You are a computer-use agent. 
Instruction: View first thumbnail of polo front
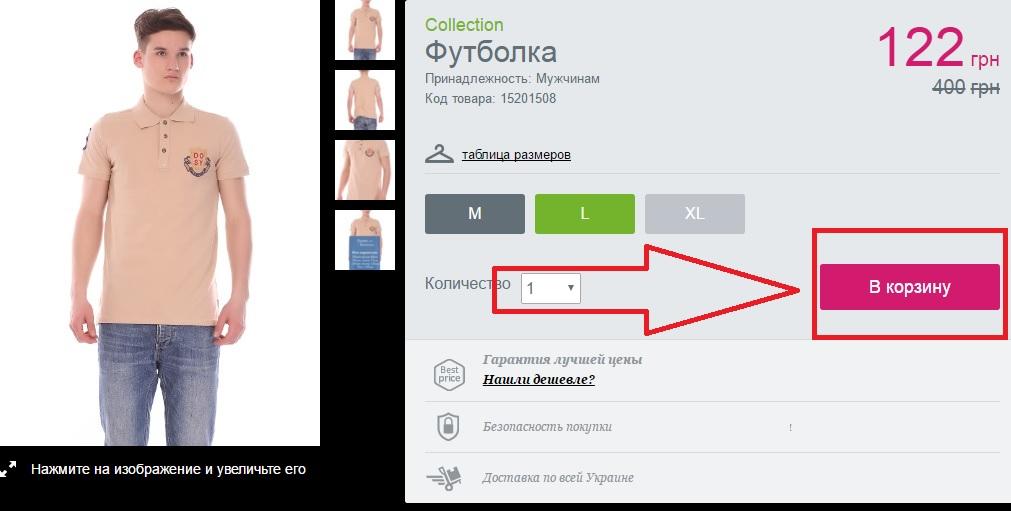(x=365, y=30)
